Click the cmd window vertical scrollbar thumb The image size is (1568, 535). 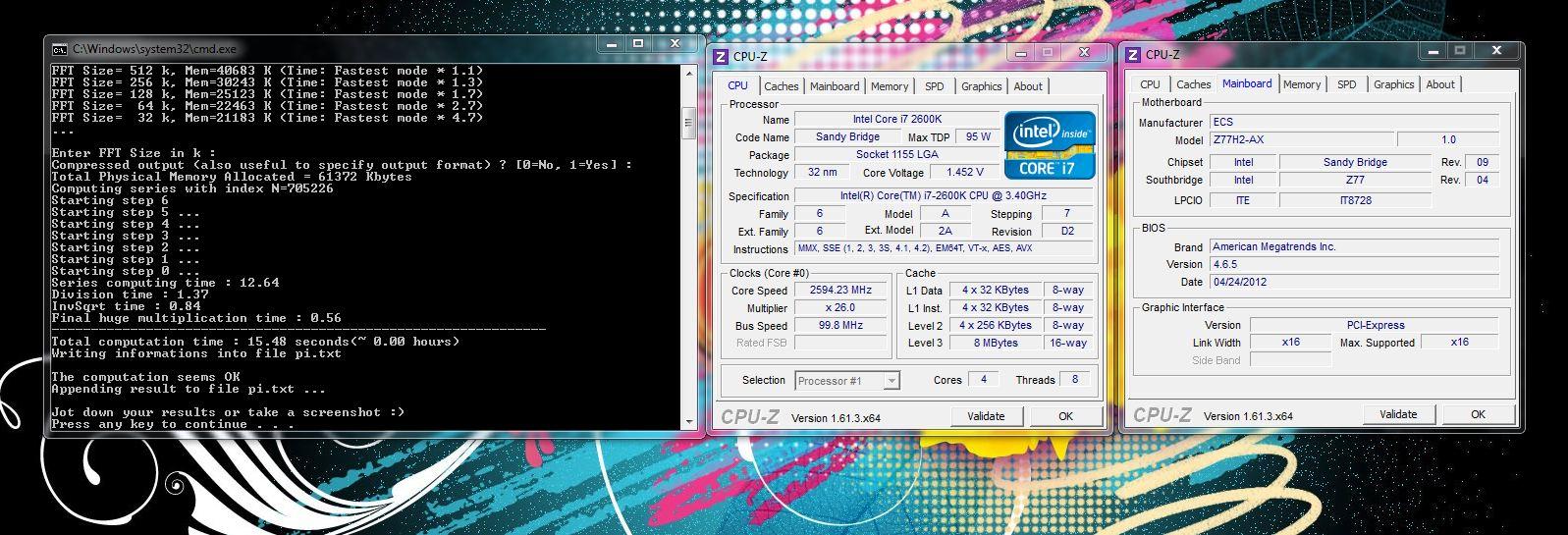pyautogui.click(x=689, y=124)
